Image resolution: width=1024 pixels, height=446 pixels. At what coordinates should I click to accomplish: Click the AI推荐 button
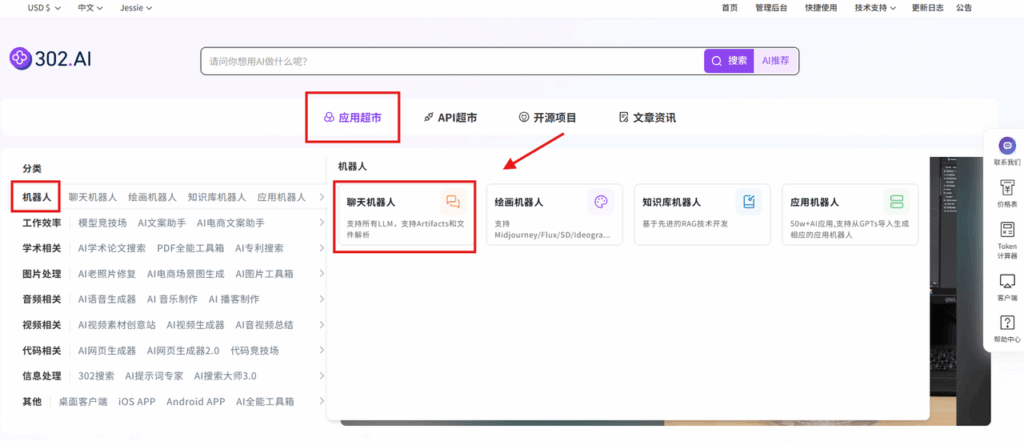tap(776, 61)
